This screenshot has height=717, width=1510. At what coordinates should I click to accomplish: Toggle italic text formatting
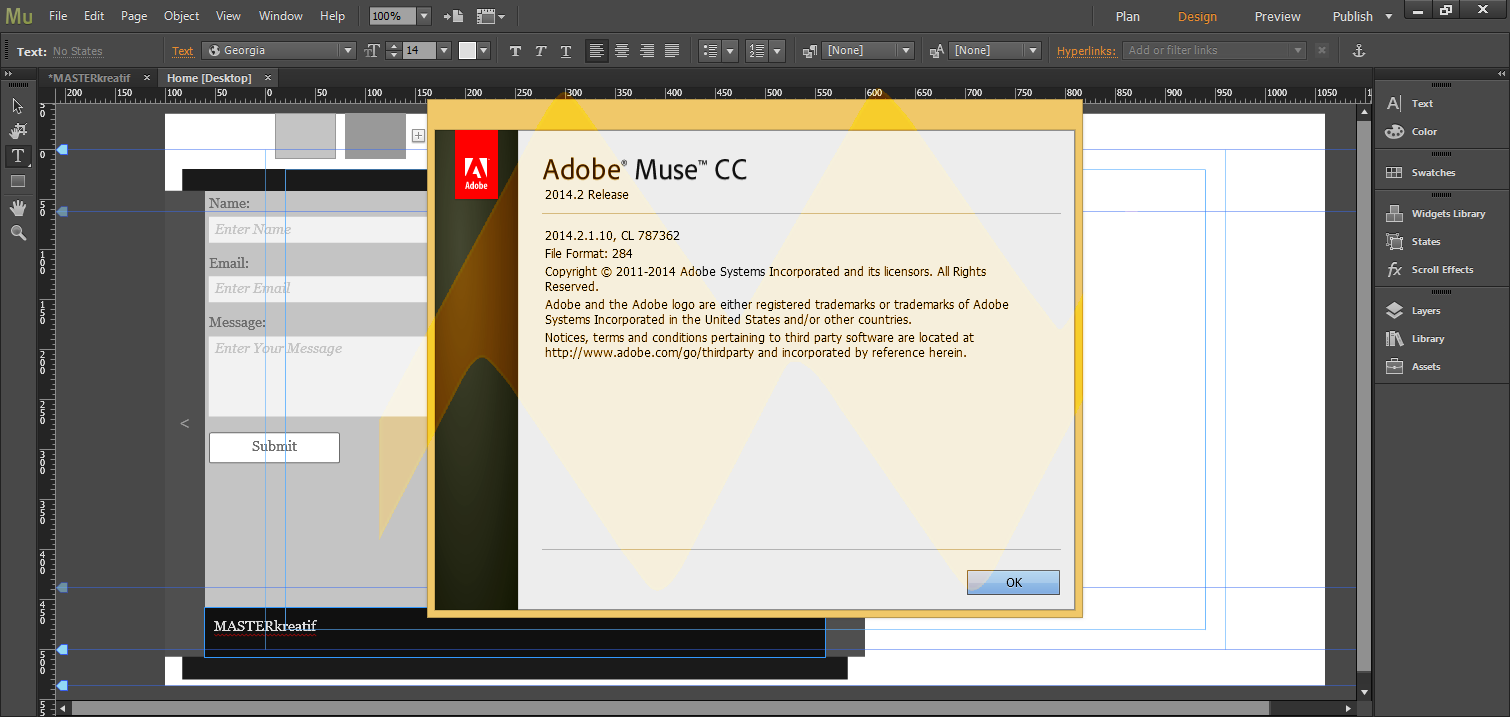tap(540, 51)
